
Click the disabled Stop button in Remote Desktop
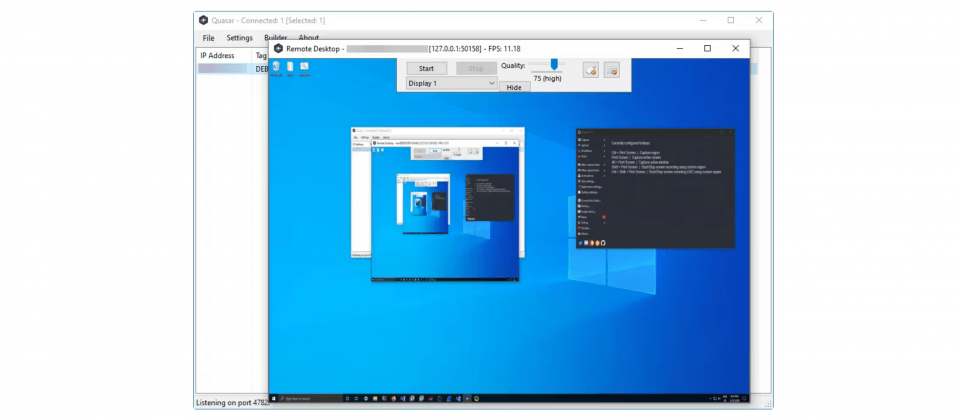click(476, 69)
